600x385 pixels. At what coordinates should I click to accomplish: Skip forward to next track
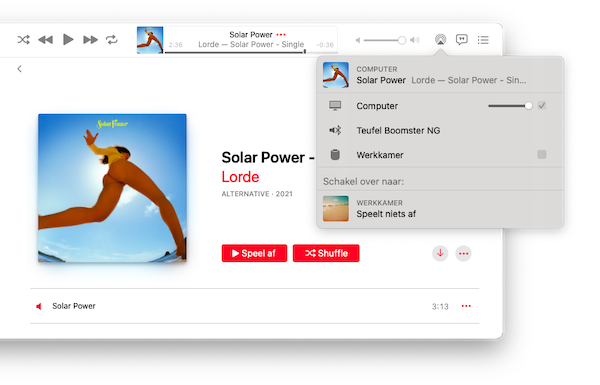pos(90,39)
